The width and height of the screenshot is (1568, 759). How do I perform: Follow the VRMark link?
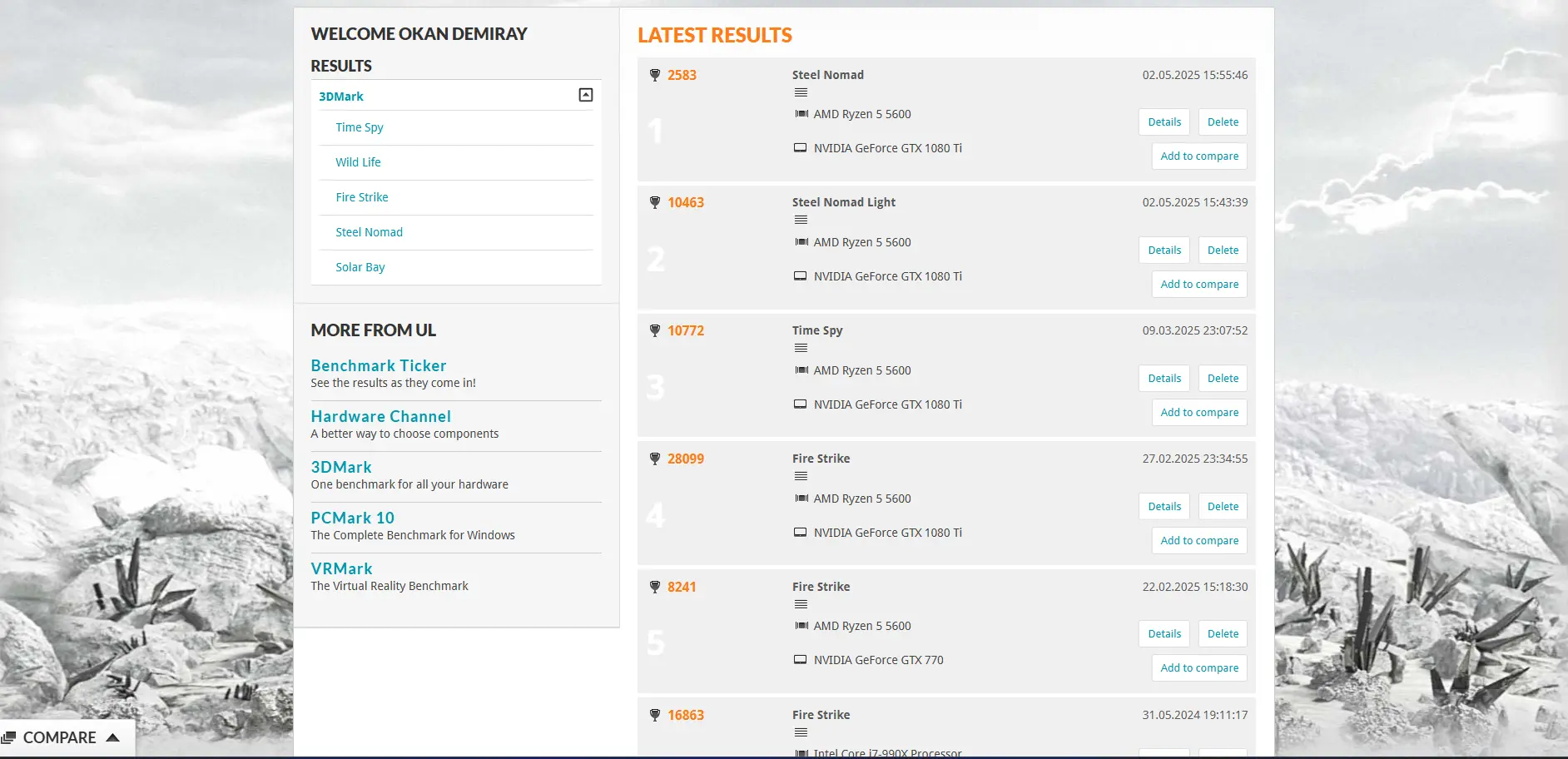[x=342, y=568]
